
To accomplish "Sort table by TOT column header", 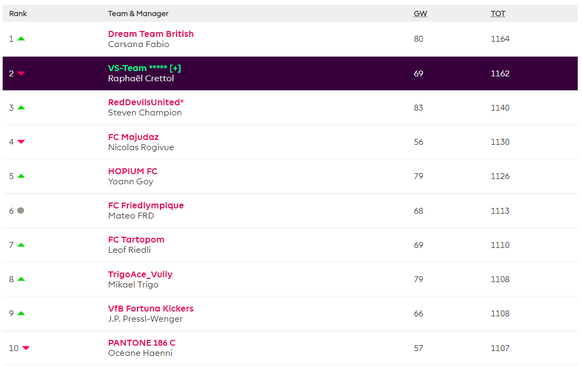I will coord(498,14).
